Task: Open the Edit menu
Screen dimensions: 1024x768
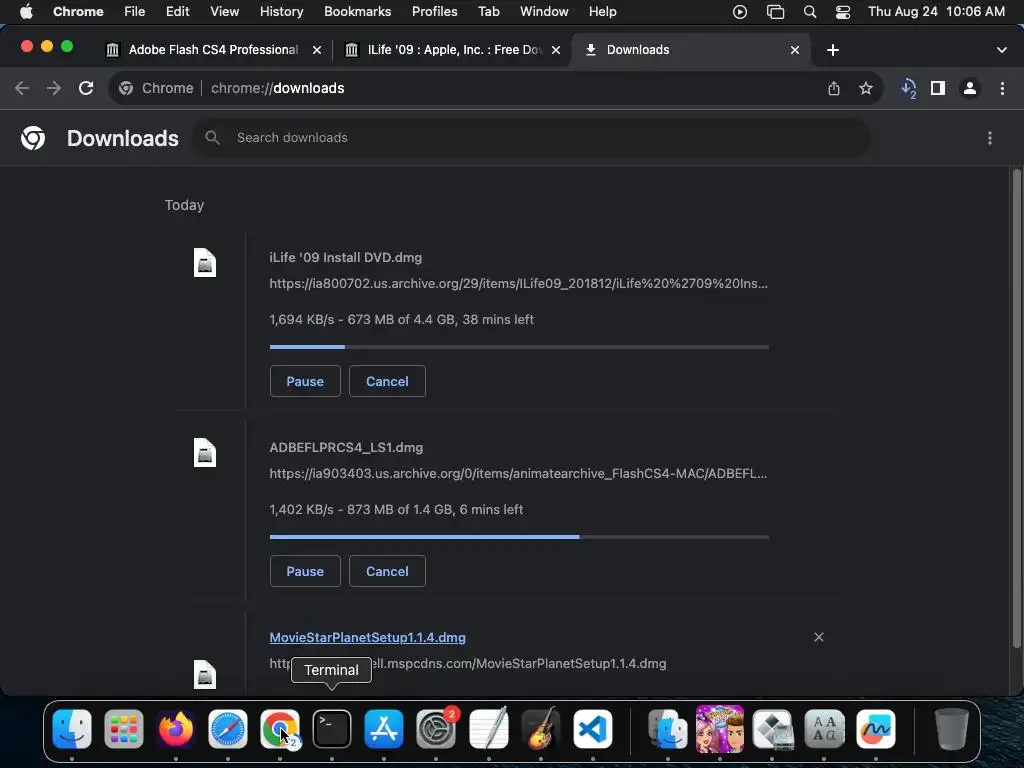Action: click(177, 12)
